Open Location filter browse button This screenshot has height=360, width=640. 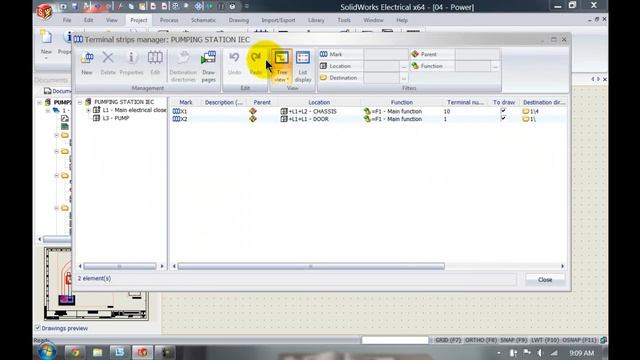404,66
